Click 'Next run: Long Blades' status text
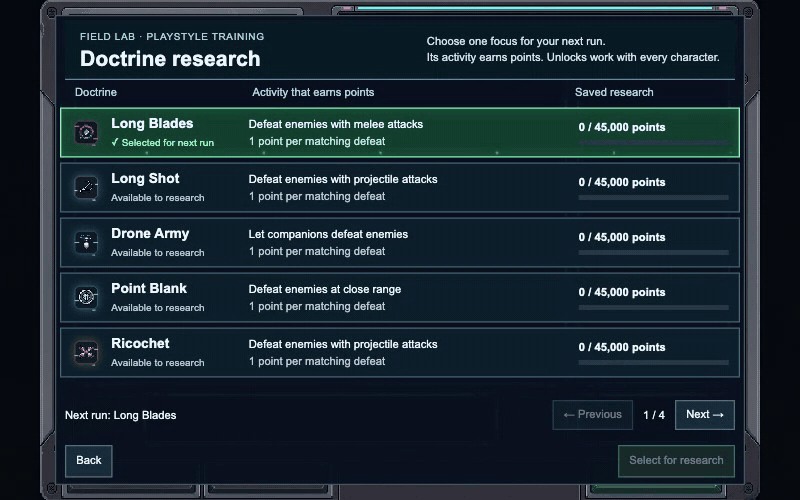This screenshot has width=800, height=500. pos(120,415)
